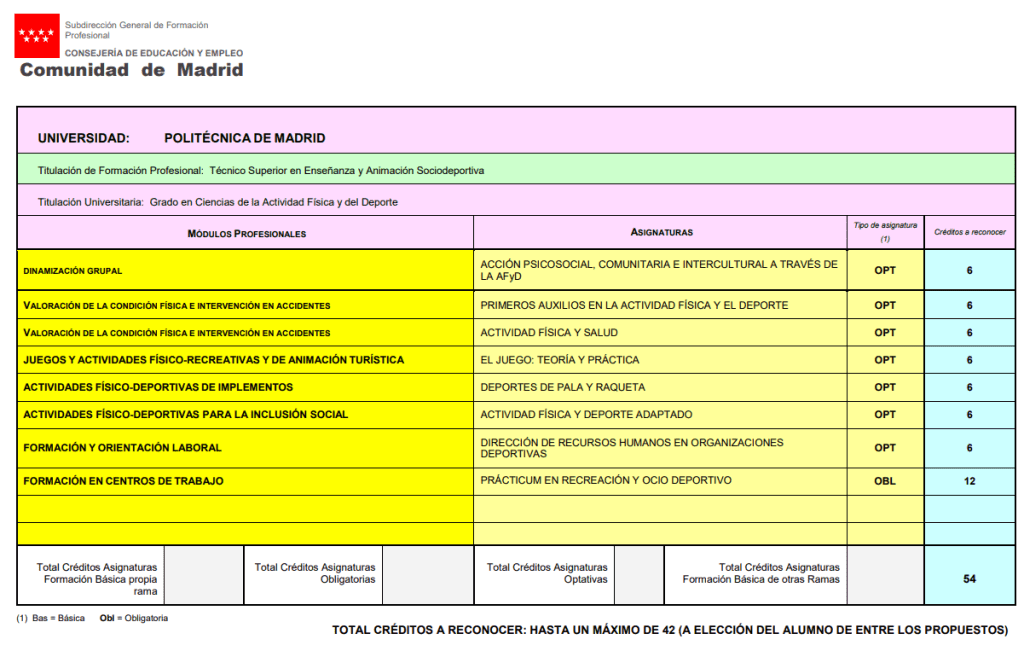Click OPT in DEPORTE ADAPTADO row
Viewport: 1024px width, 651px height.
point(885,415)
